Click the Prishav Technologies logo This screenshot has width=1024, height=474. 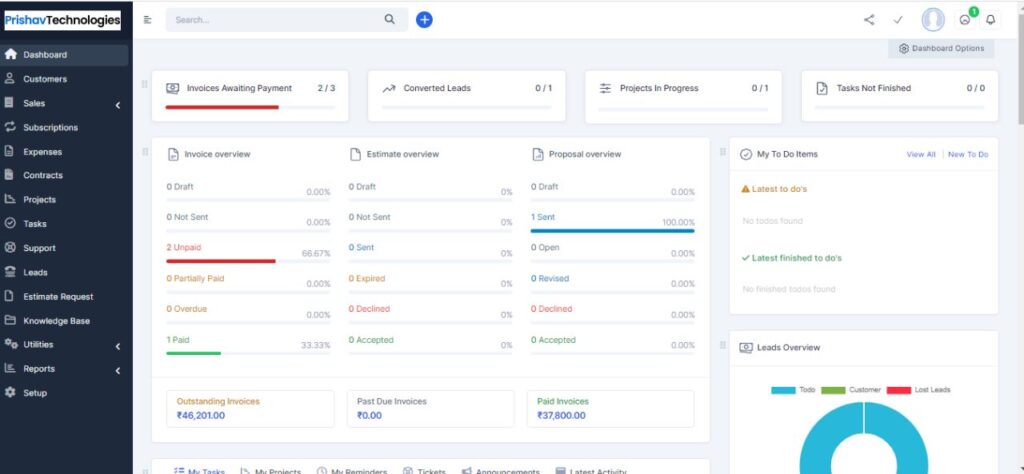[63, 20]
